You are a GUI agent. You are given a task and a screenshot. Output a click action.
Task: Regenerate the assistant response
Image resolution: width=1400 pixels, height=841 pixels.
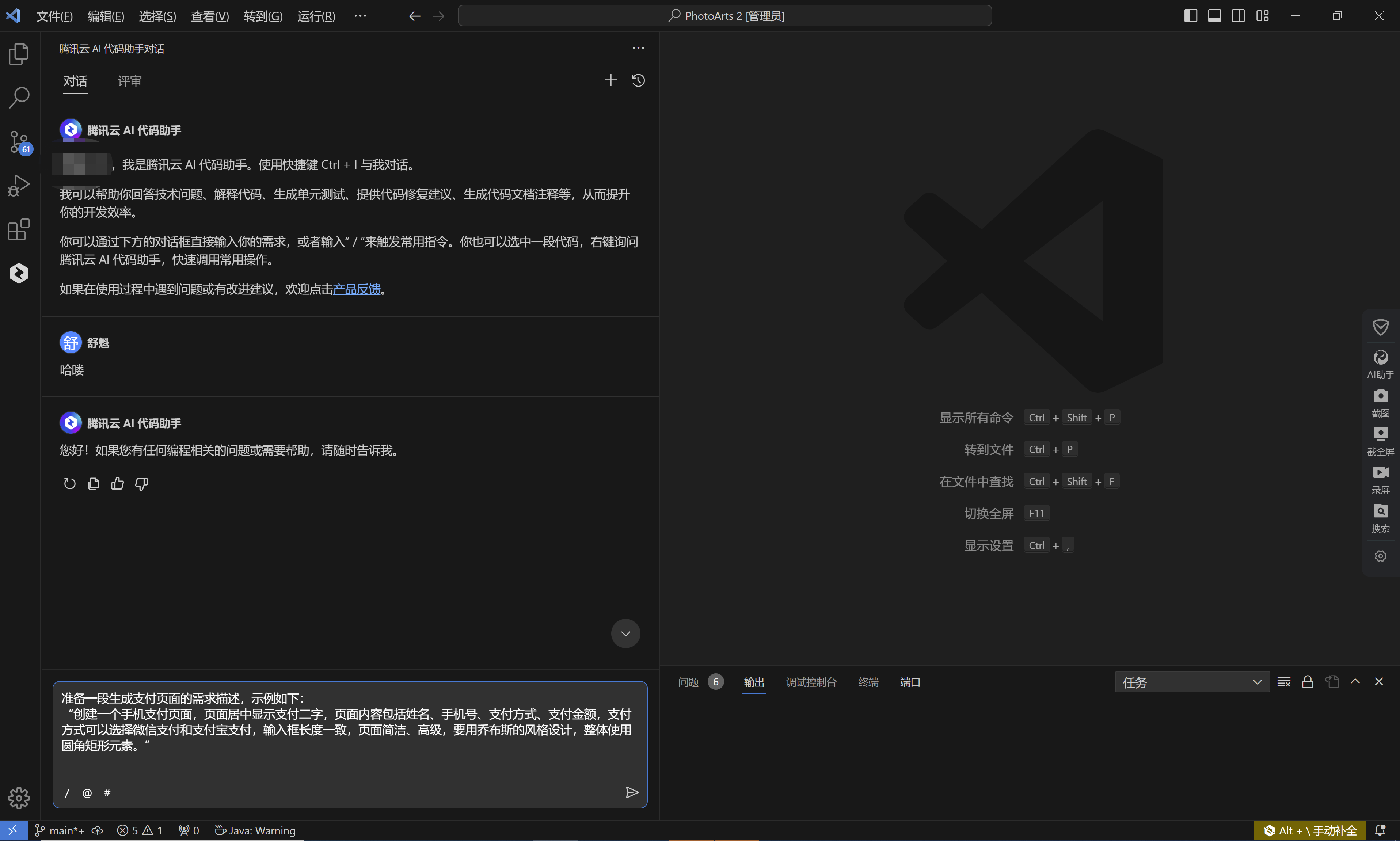coord(70,483)
